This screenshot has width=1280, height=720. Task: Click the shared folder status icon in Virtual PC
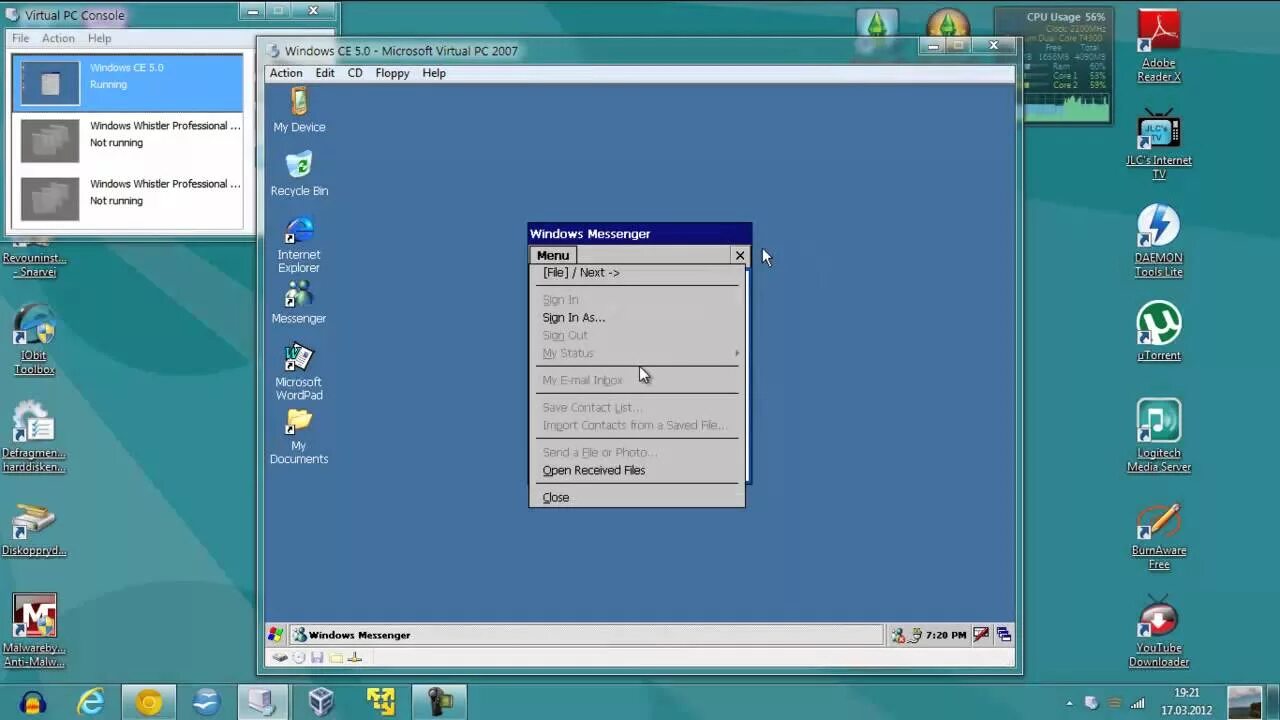[336, 657]
